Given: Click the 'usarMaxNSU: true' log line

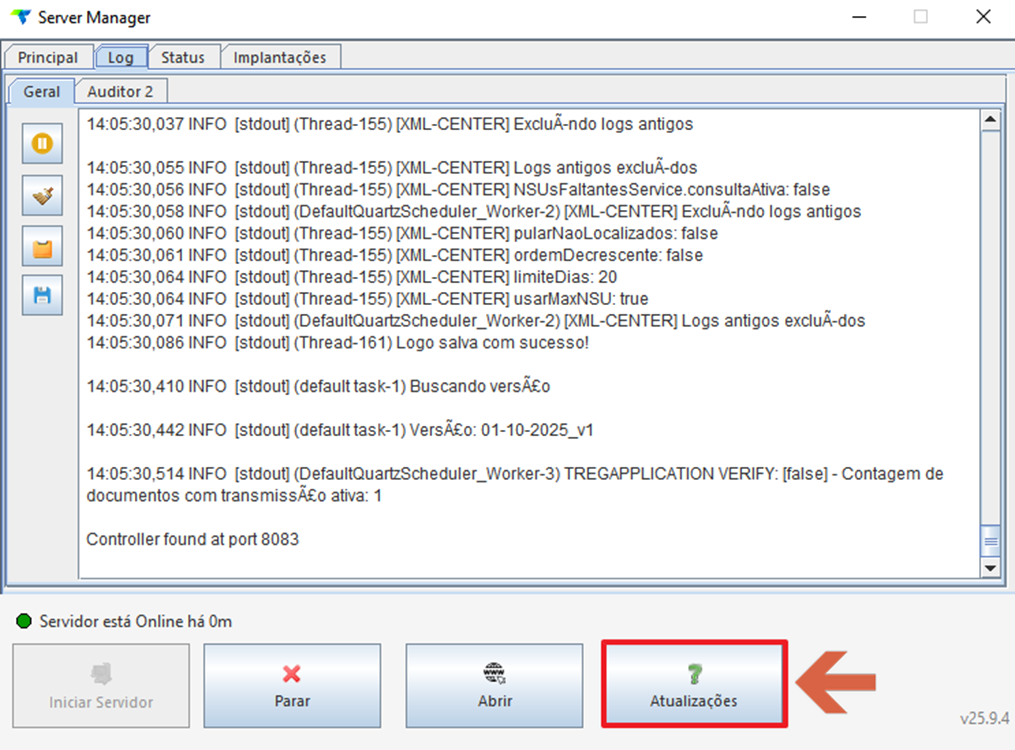Looking at the screenshot, I should pyautogui.click(x=368, y=299).
